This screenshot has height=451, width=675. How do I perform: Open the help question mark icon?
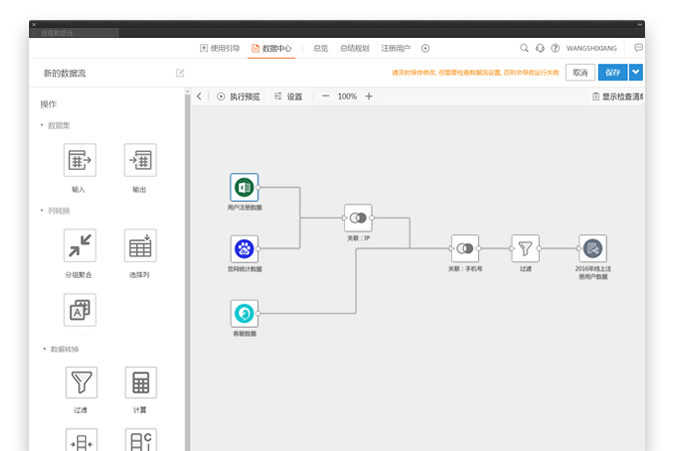(x=555, y=48)
